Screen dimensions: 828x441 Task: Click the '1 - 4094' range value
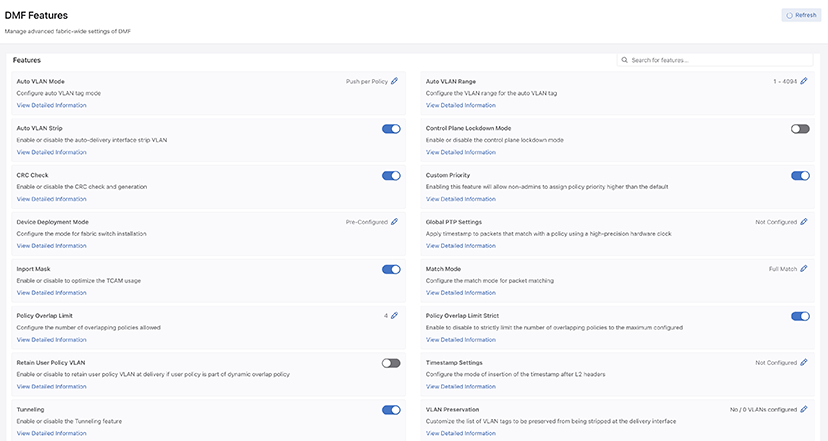pos(785,82)
